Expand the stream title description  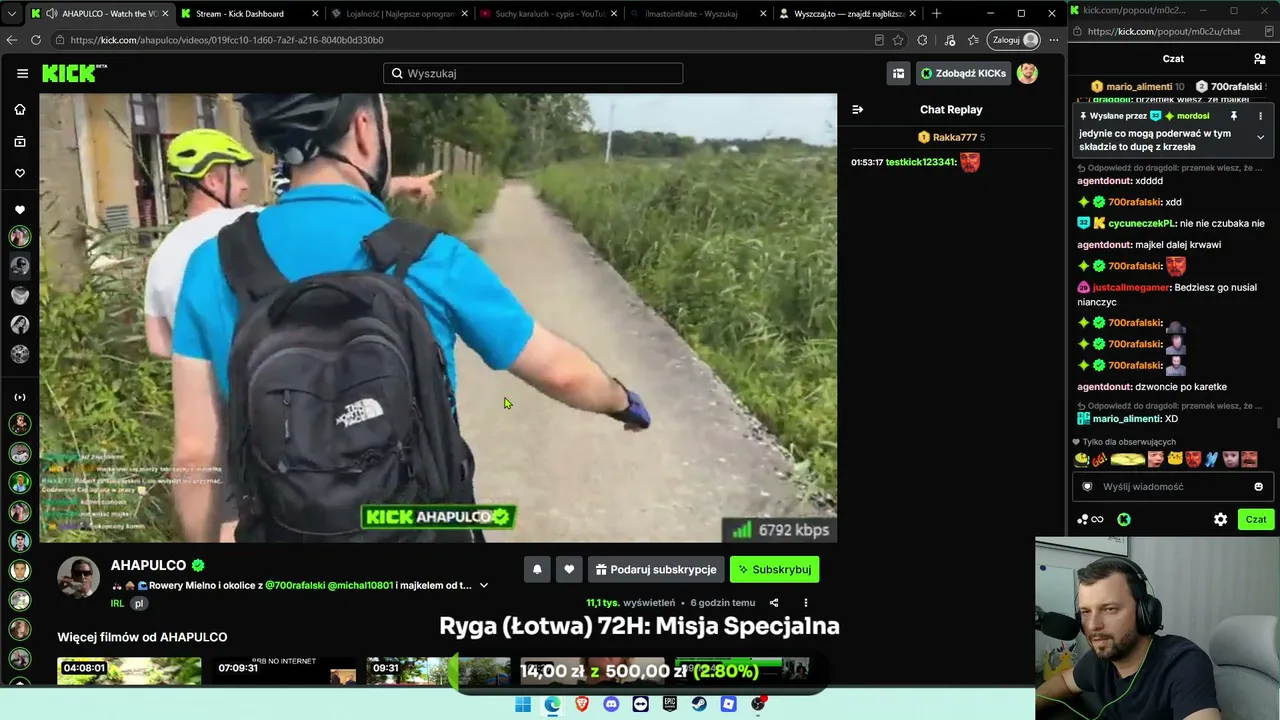click(484, 585)
